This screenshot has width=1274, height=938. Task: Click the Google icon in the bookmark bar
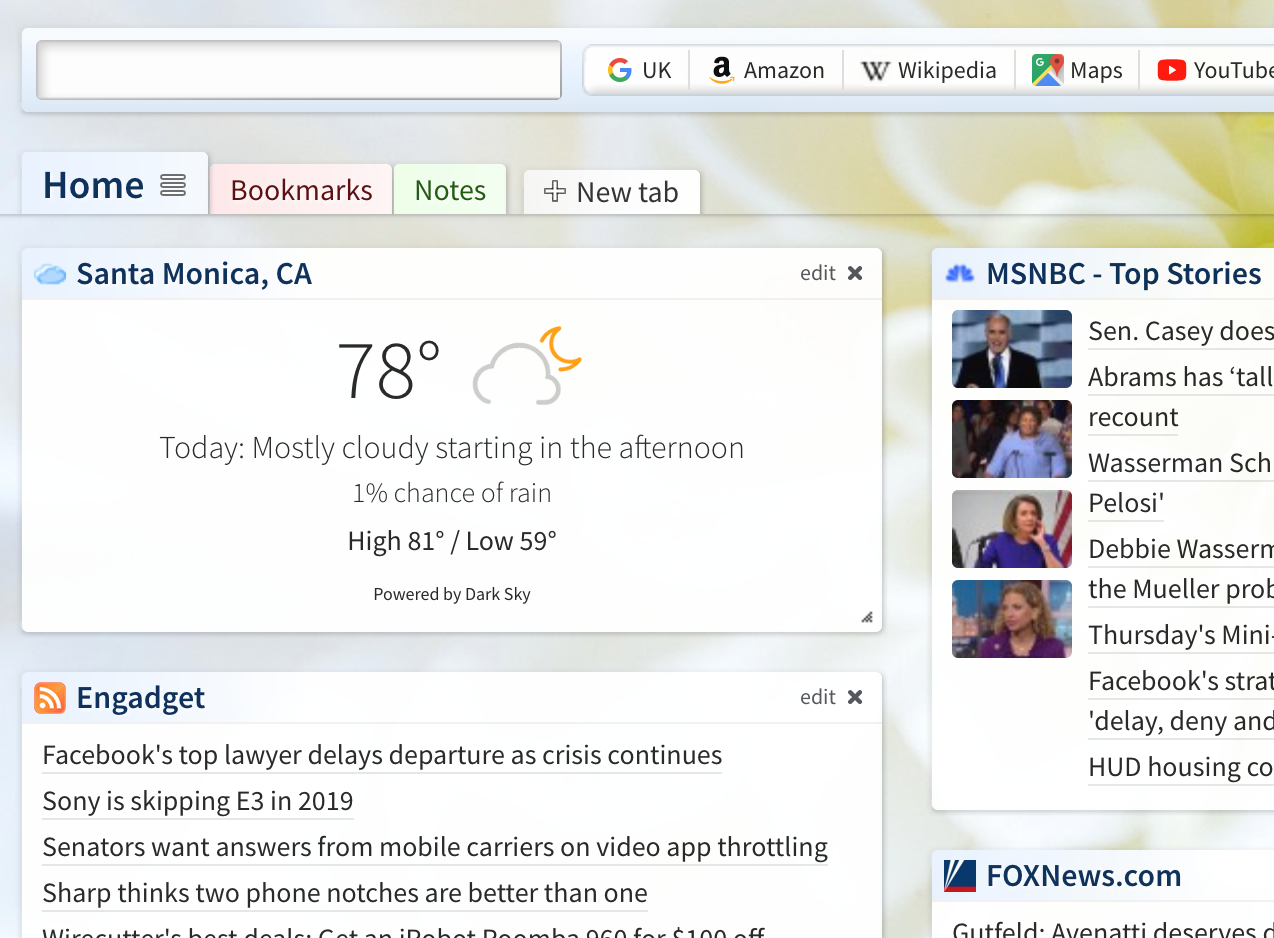point(620,70)
